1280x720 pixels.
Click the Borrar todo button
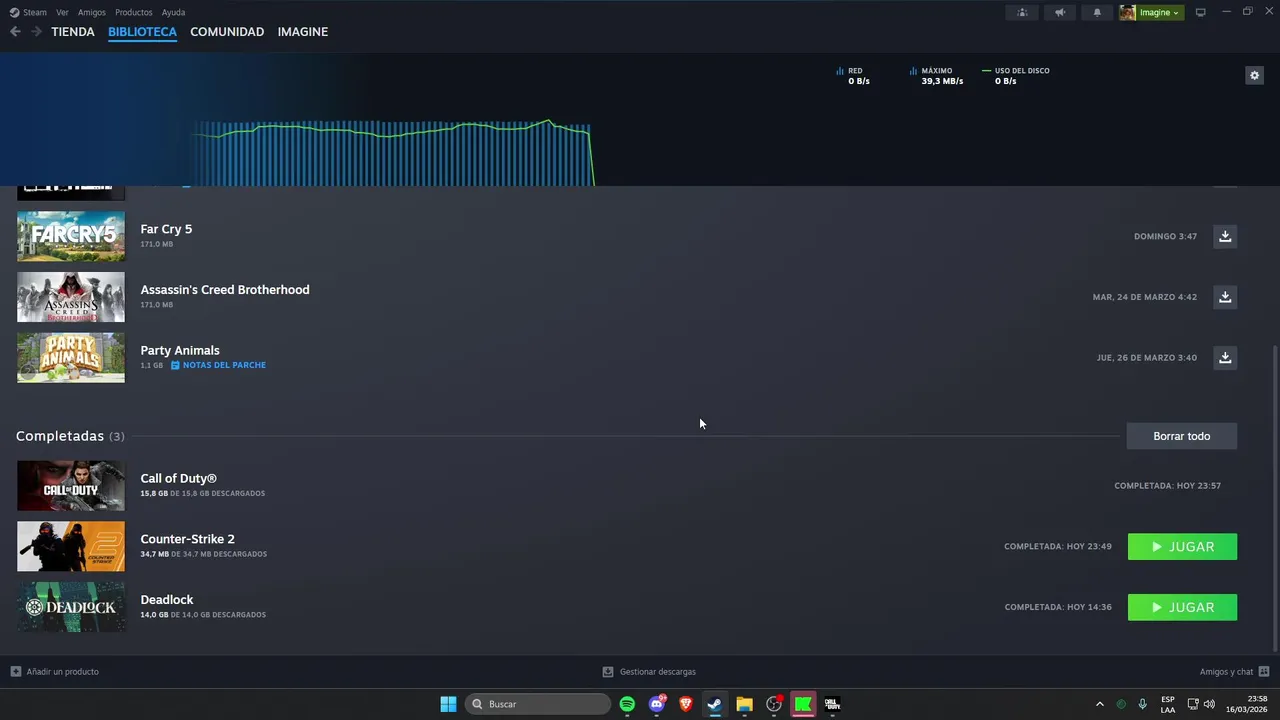(x=1182, y=436)
